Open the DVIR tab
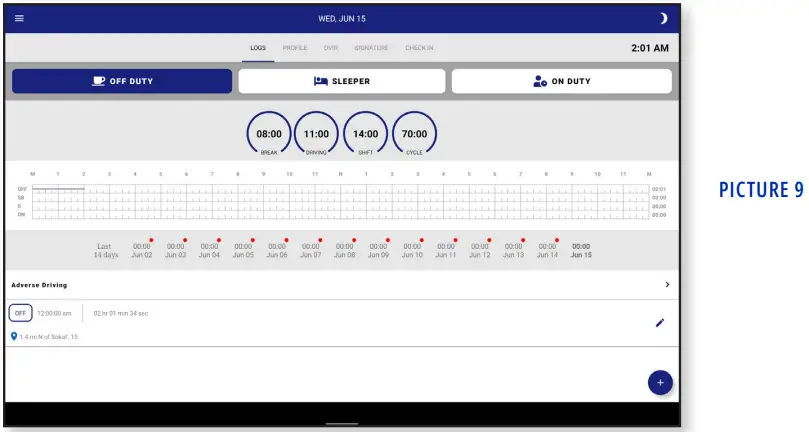This screenshot has width=809, height=432. coord(331,48)
